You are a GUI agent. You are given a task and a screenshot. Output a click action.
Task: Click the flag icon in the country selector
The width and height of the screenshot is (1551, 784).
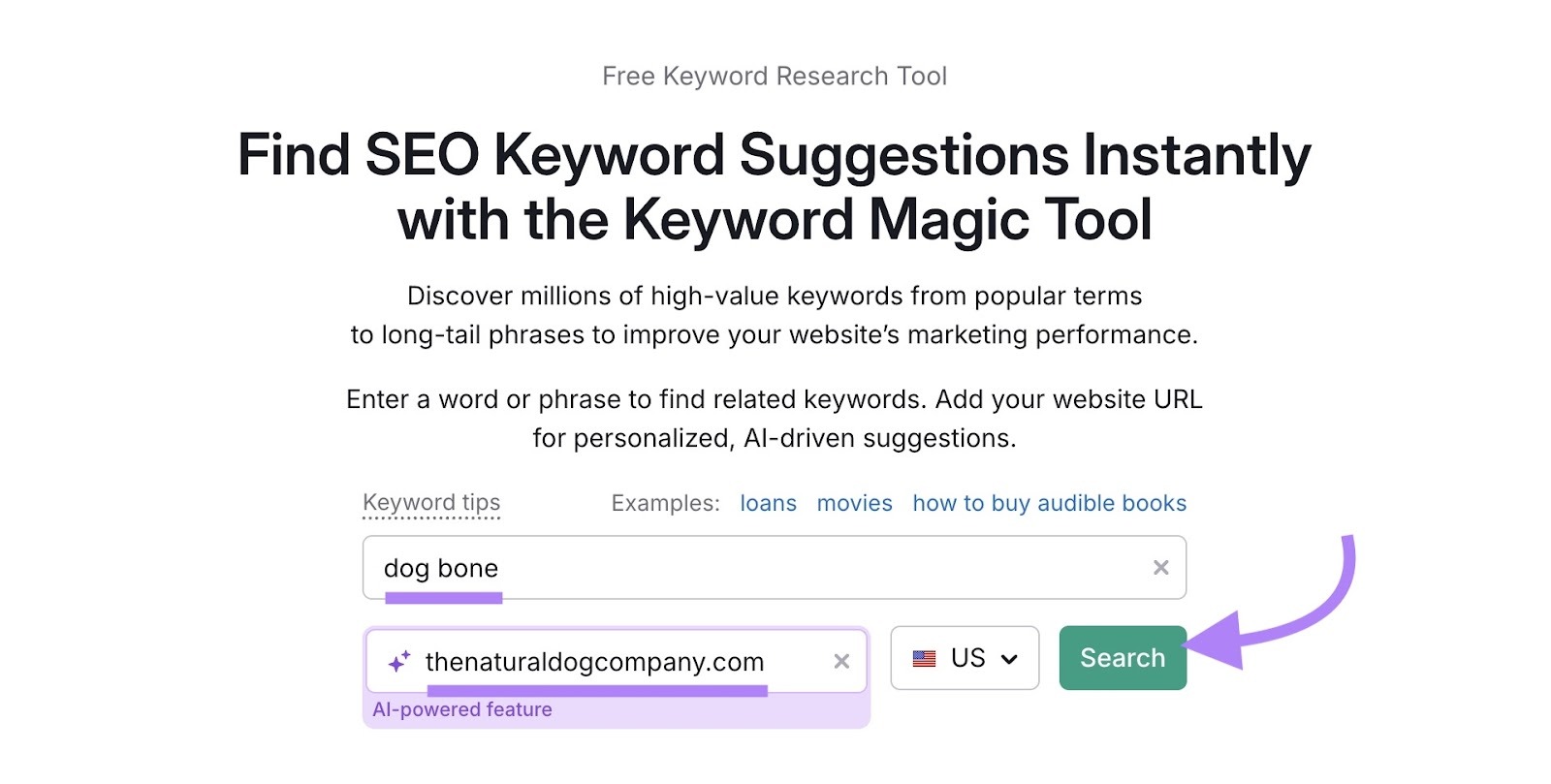pyautogui.click(x=924, y=658)
